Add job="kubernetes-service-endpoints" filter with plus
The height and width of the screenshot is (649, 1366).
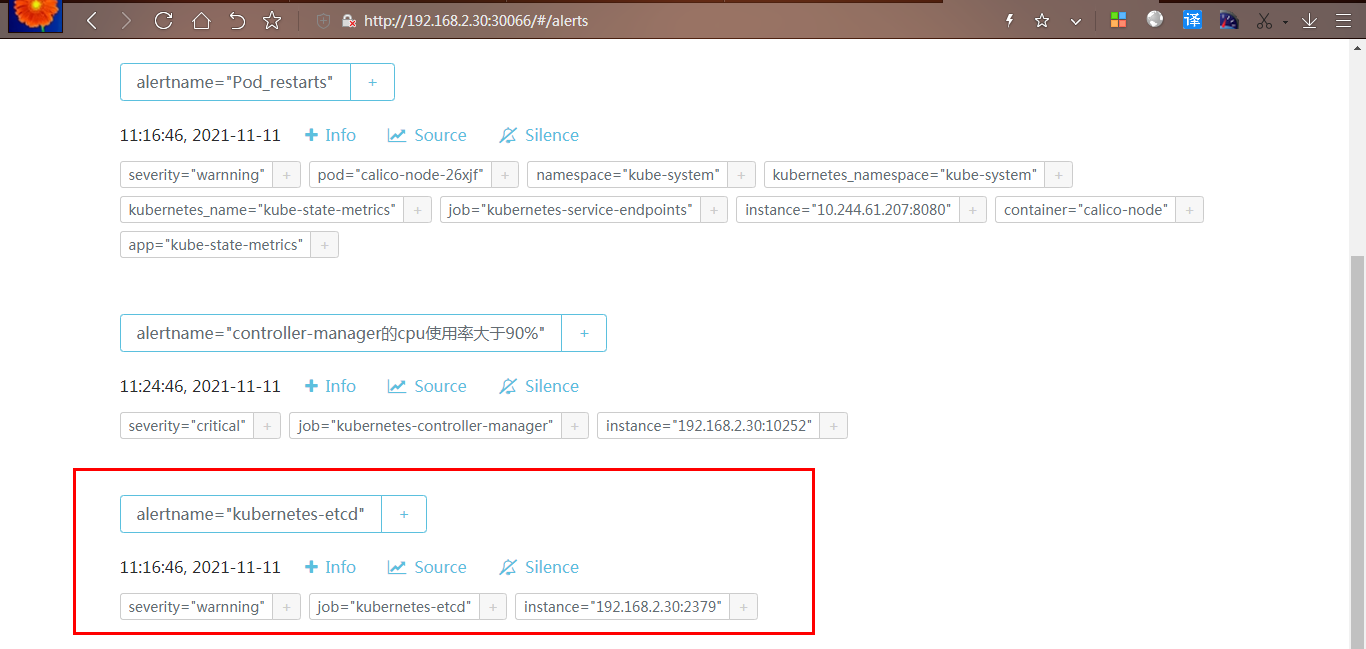point(714,210)
